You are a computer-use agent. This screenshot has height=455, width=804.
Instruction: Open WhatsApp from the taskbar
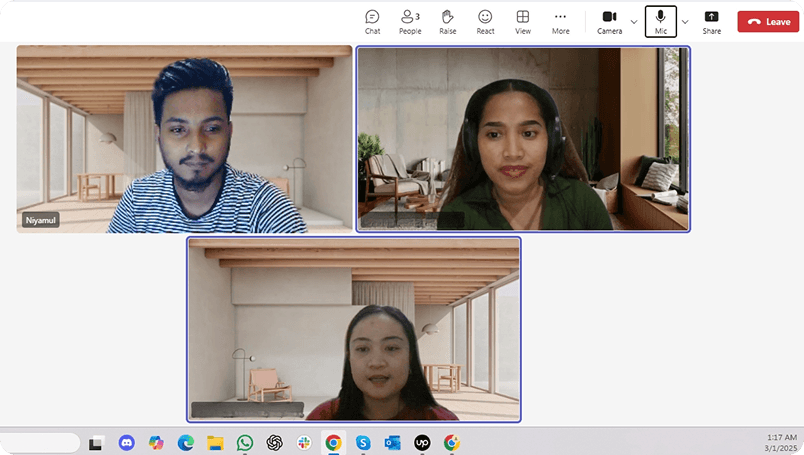(x=245, y=442)
